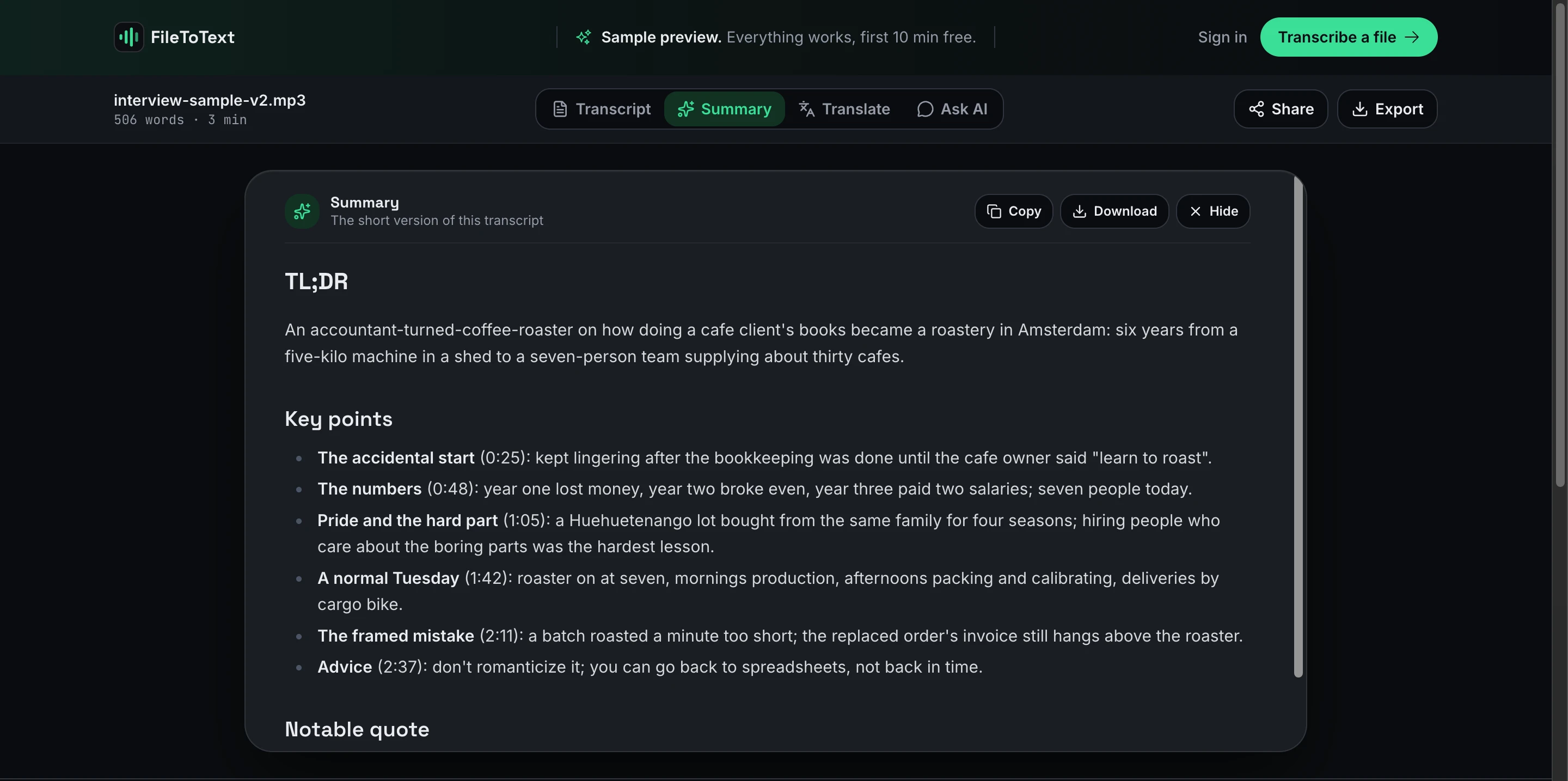Image resolution: width=1568 pixels, height=781 pixels.
Task: Click the arrow on Transcribe a file button
Action: click(x=1412, y=37)
